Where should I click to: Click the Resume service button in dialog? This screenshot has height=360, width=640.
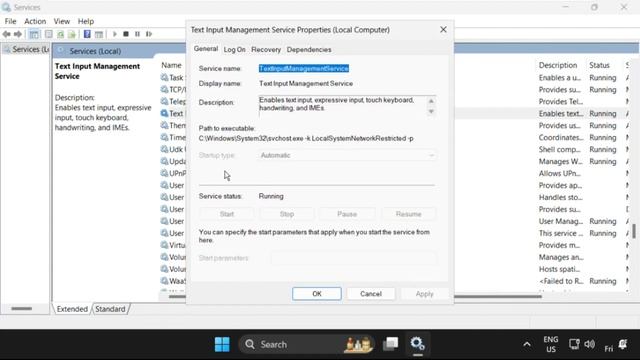click(x=408, y=214)
